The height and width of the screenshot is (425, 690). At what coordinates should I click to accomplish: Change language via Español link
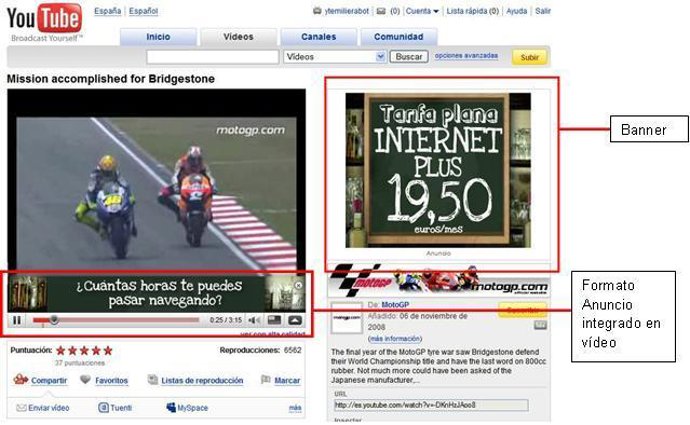(143, 11)
